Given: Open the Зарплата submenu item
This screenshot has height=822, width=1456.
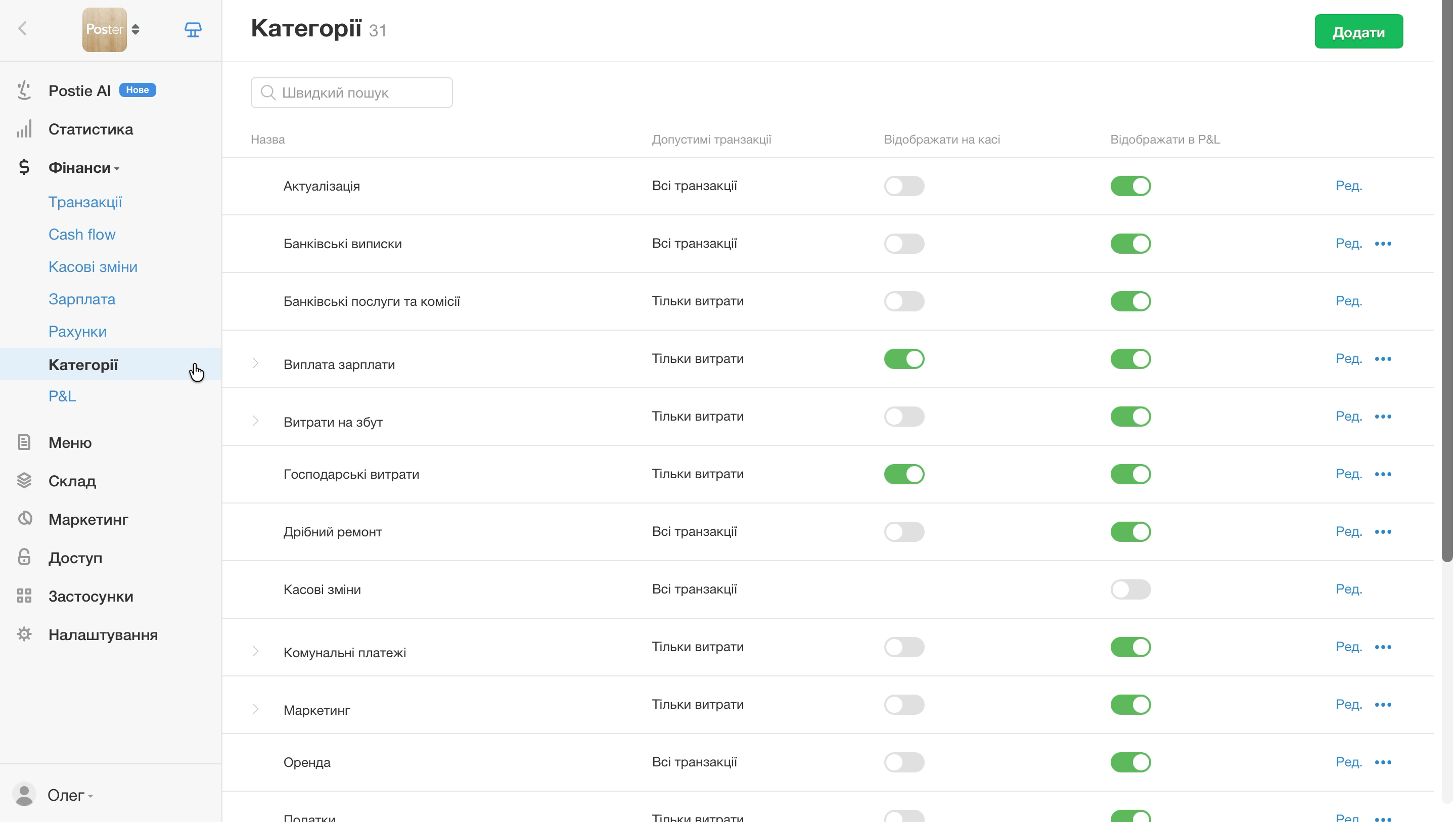Looking at the screenshot, I should pyautogui.click(x=82, y=299).
